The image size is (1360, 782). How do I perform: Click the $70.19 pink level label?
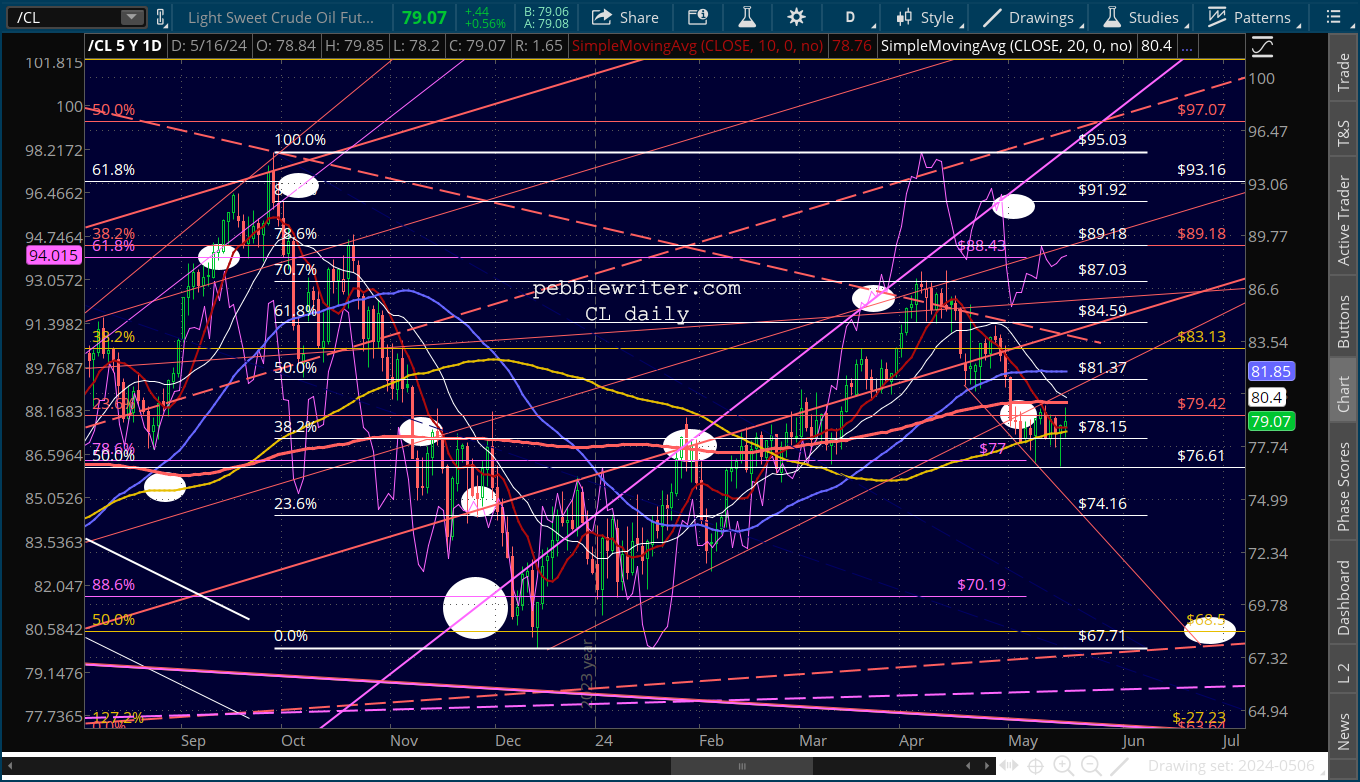pyautogui.click(x=982, y=585)
